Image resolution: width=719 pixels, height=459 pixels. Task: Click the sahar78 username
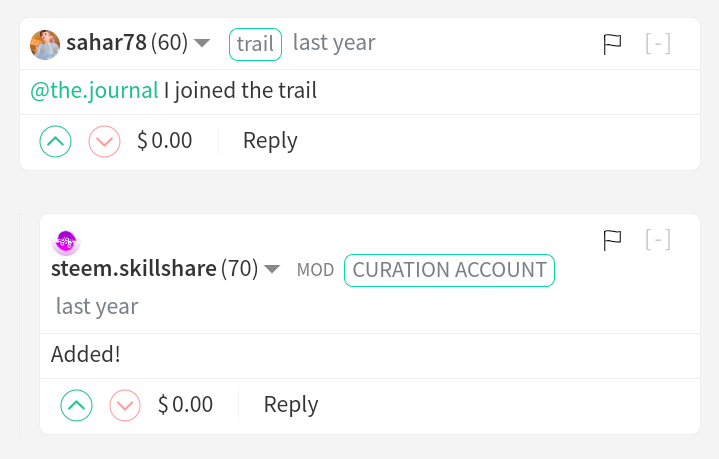[106, 43]
